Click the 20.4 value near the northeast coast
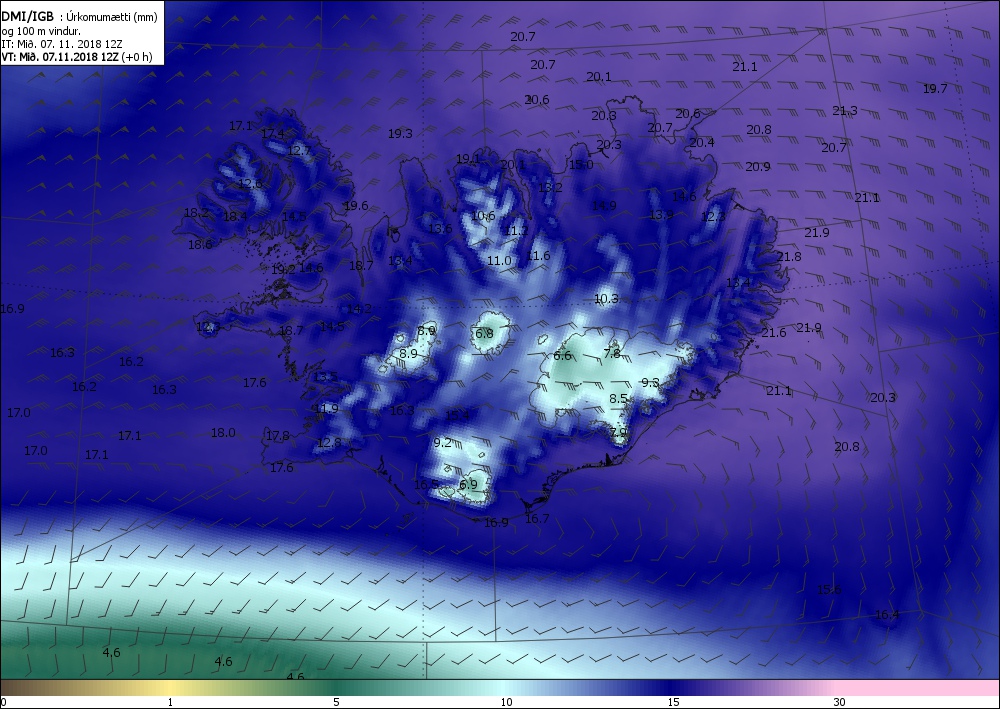This screenshot has width=1000, height=709. coord(702,143)
